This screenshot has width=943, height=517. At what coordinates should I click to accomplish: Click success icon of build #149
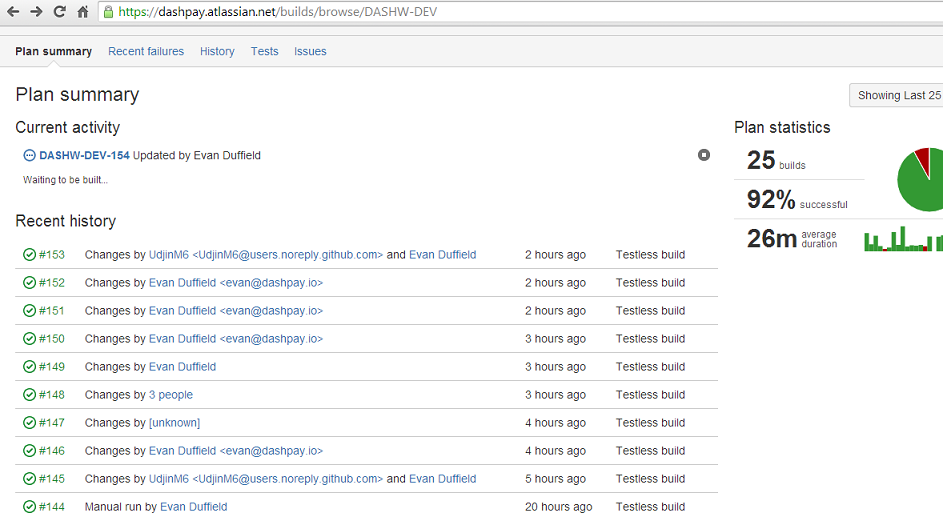click(x=29, y=367)
